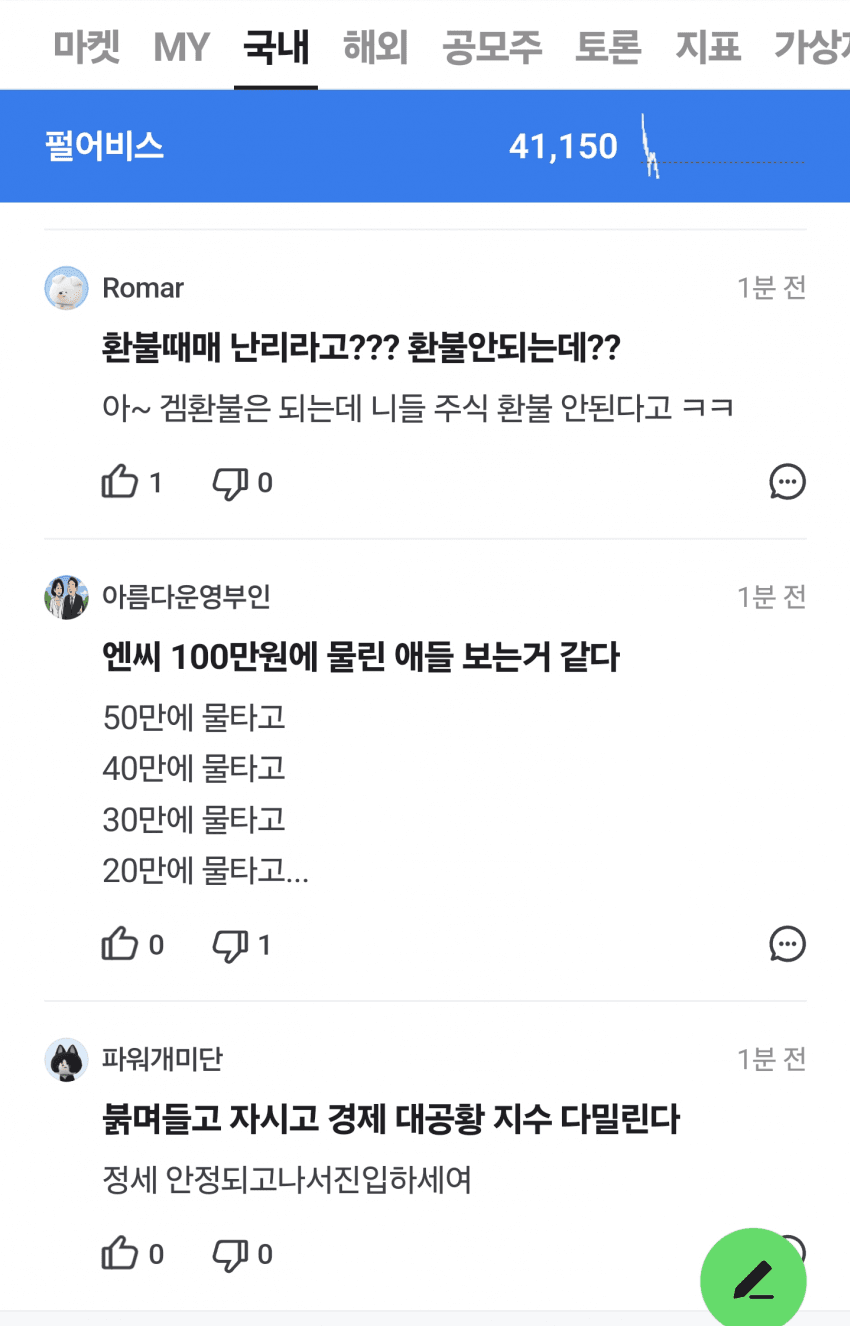This screenshot has width=850, height=1326.
Task: Tap the green write-post pencil button
Action: (753, 1280)
